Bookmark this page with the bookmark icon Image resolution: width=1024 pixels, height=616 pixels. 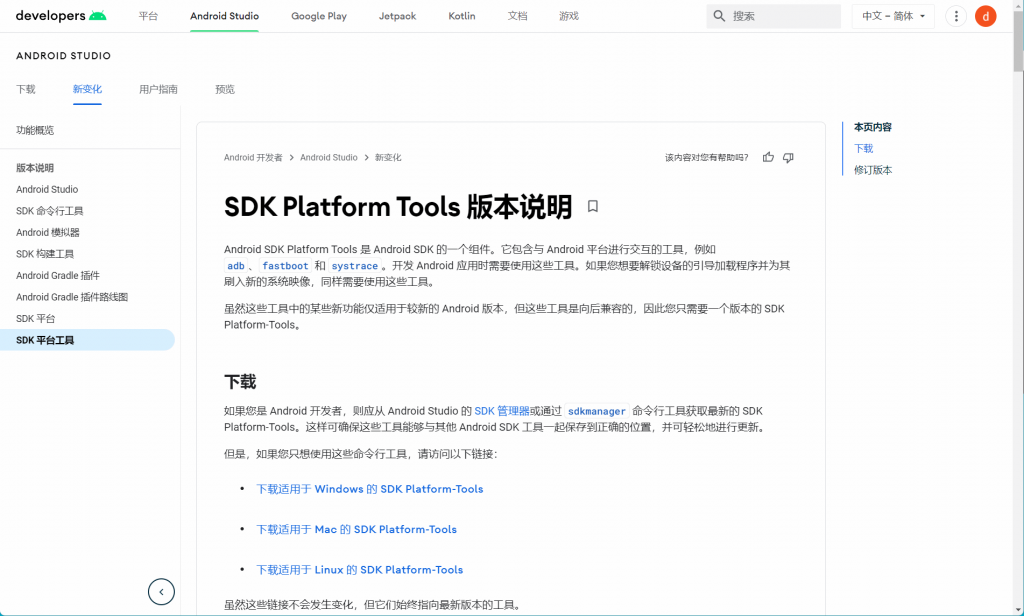(592, 206)
